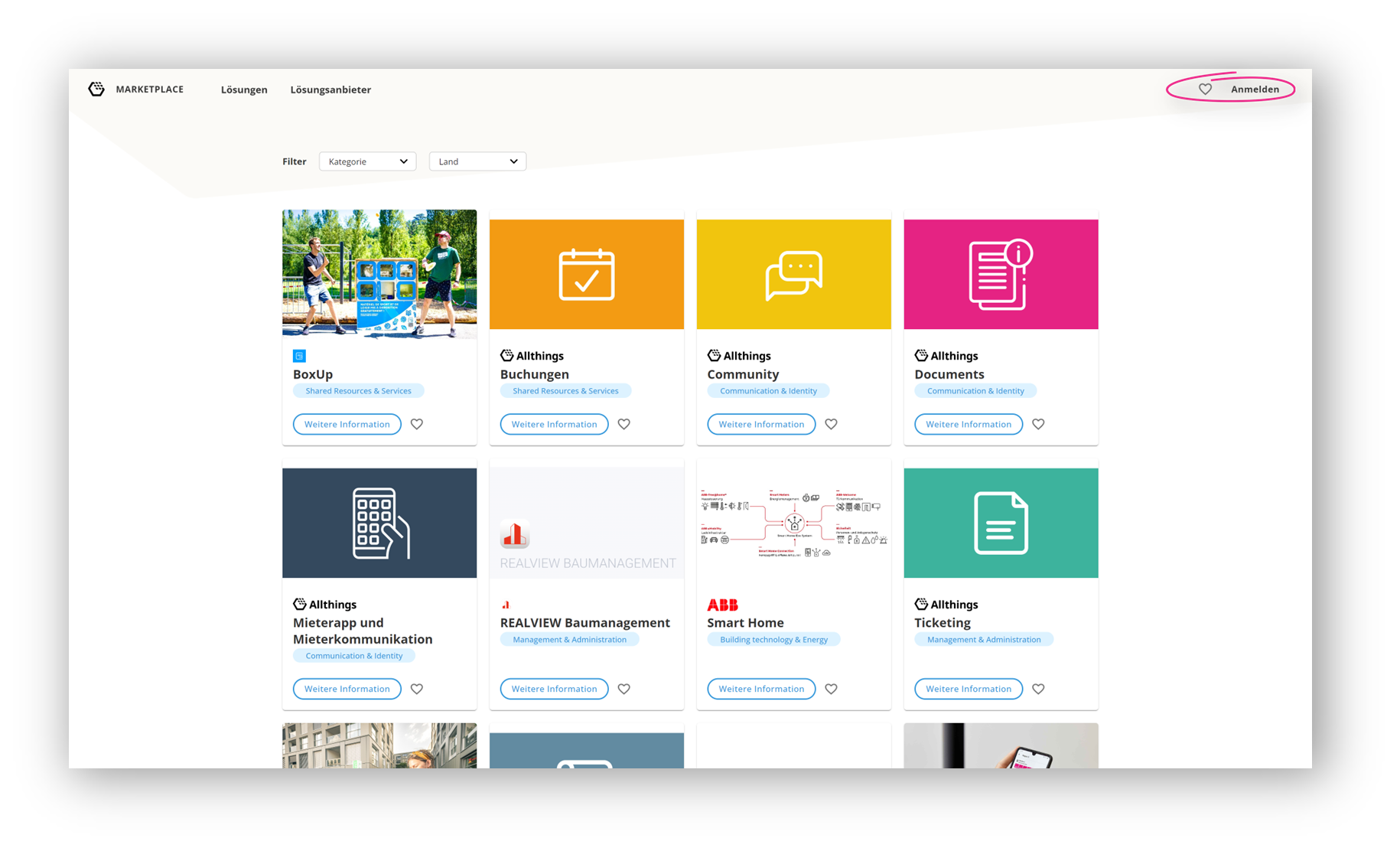The width and height of the screenshot is (1400, 851).
Task: Click the Mieterapp und Mieterkommunikation title
Action: tap(363, 631)
